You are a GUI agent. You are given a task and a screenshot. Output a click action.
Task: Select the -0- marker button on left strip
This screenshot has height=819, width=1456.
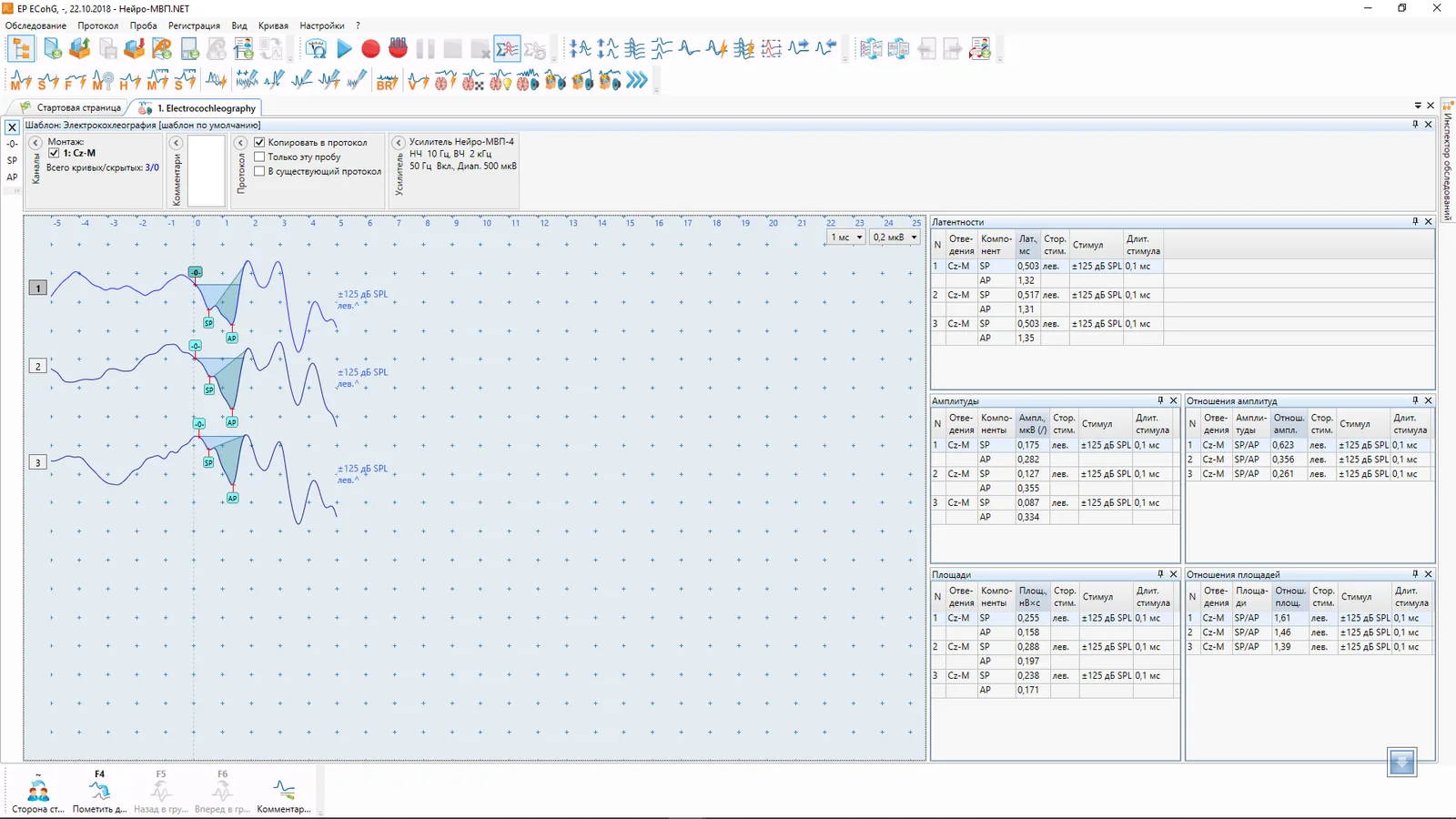point(12,144)
